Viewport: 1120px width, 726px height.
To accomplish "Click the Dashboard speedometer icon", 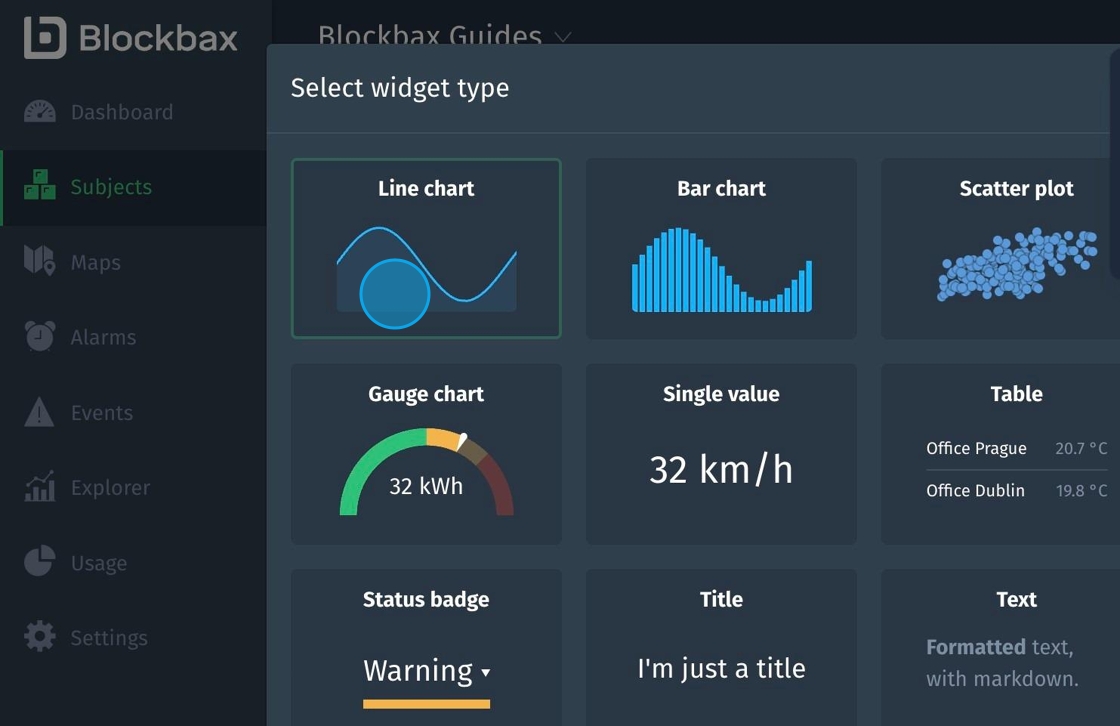I will [x=40, y=112].
